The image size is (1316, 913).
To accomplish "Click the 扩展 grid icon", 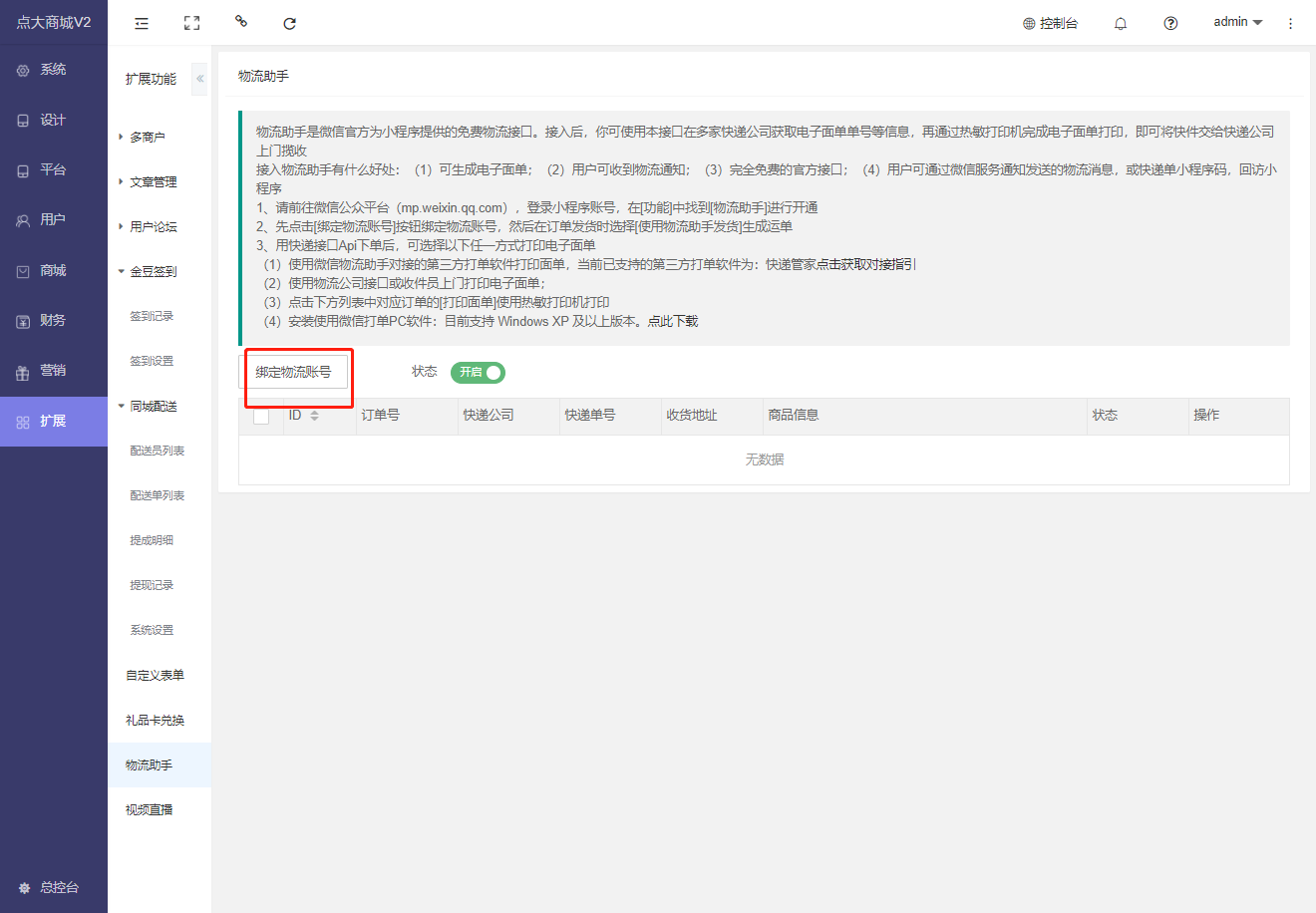I will tap(23, 422).
